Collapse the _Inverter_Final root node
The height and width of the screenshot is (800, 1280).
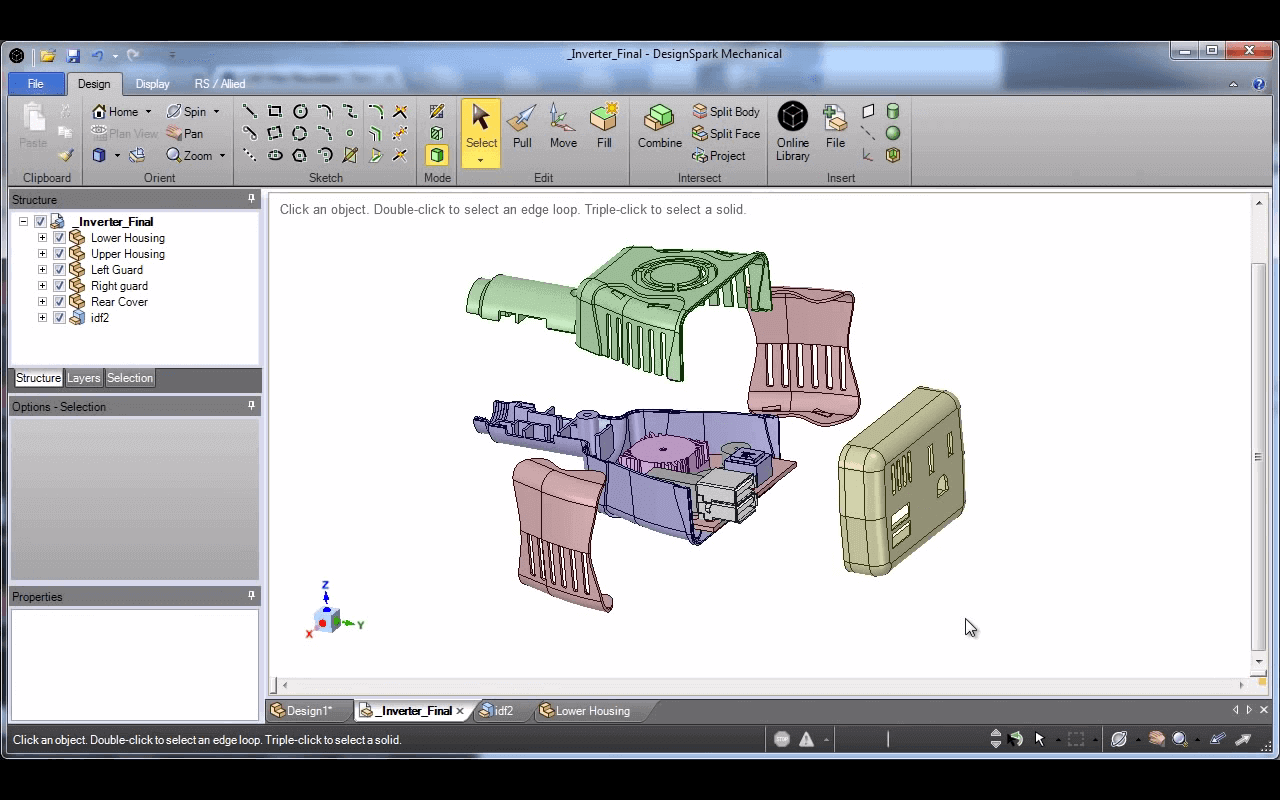[x=23, y=222]
